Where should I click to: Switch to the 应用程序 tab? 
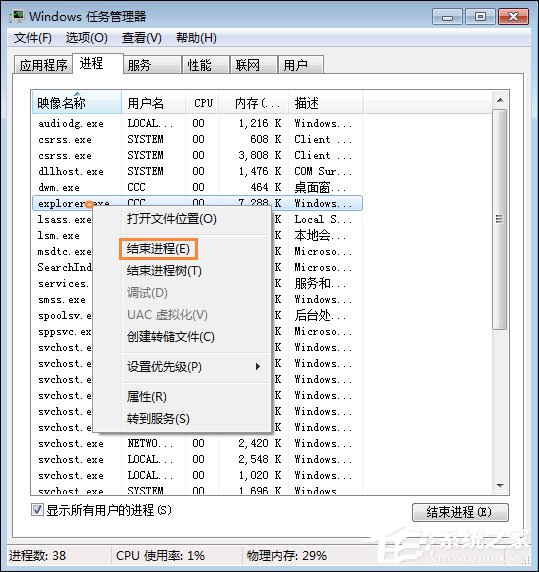[43, 65]
